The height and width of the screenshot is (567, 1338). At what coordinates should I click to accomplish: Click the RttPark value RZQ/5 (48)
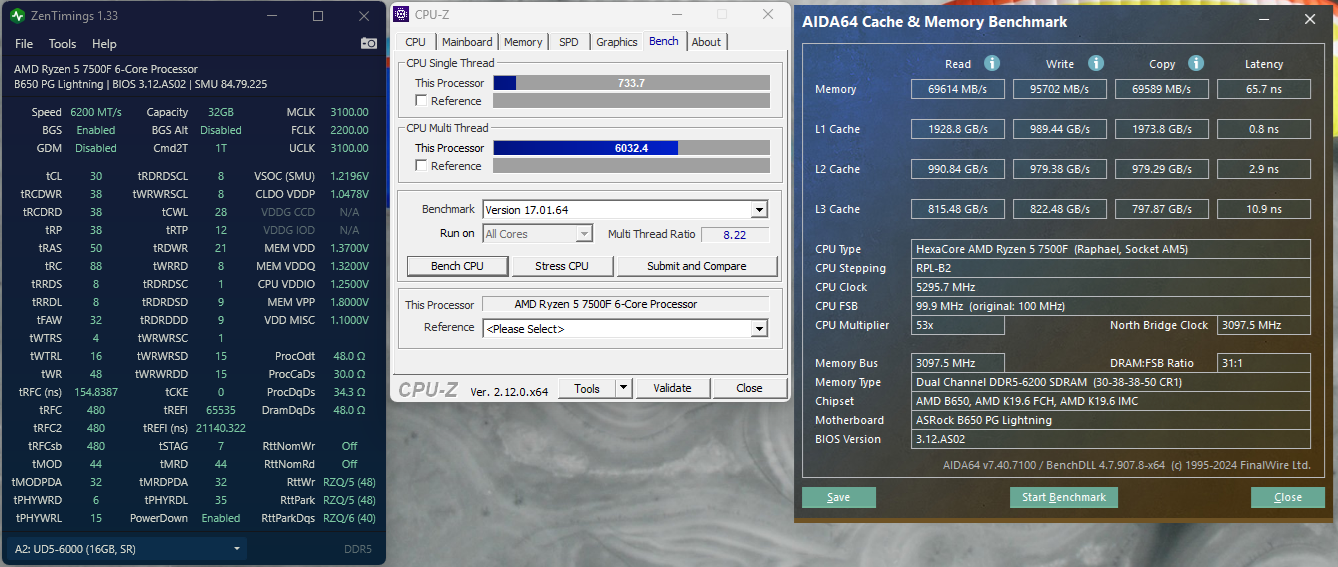(348, 500)
